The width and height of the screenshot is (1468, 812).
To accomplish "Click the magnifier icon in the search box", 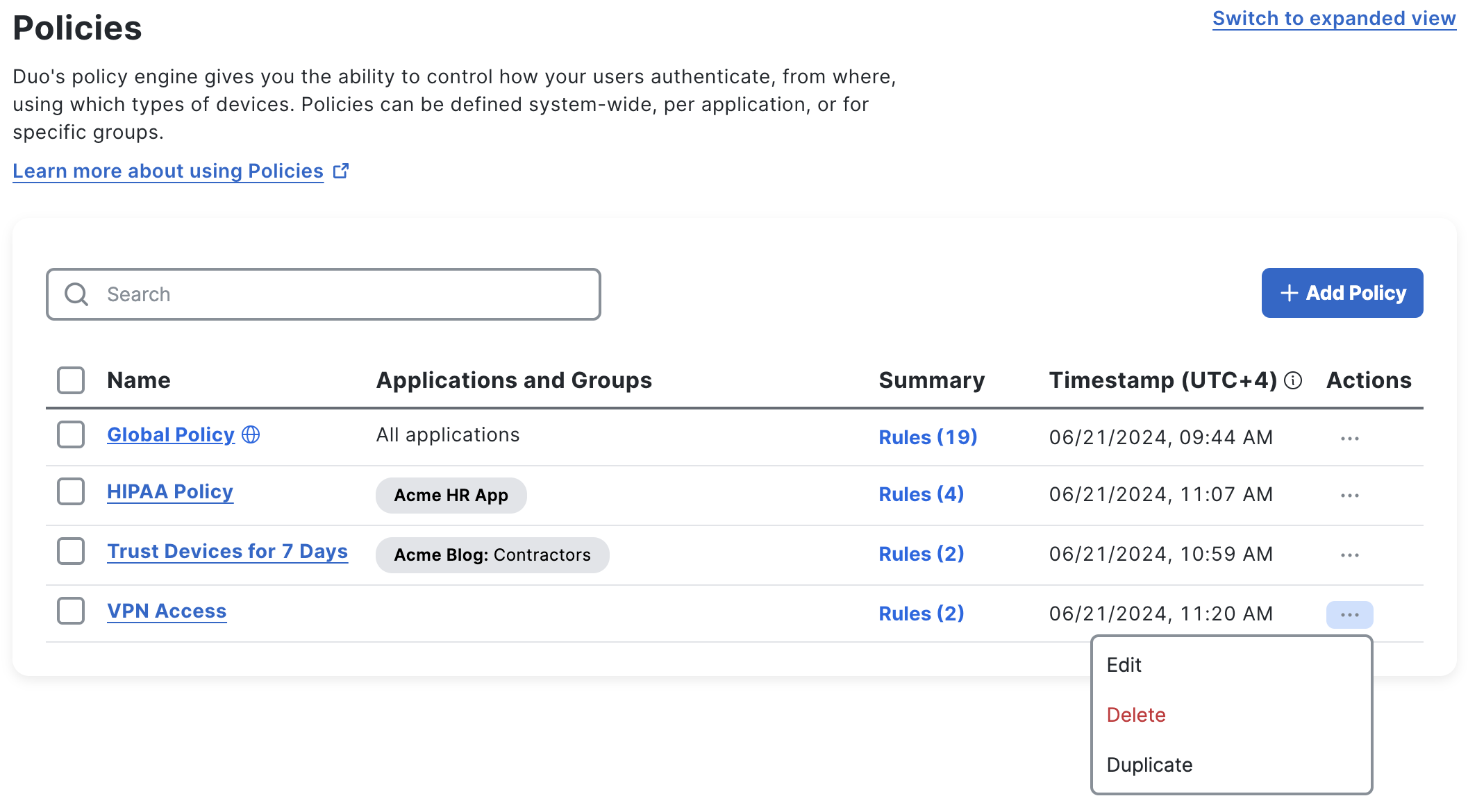I will click(x=76, y=294).
